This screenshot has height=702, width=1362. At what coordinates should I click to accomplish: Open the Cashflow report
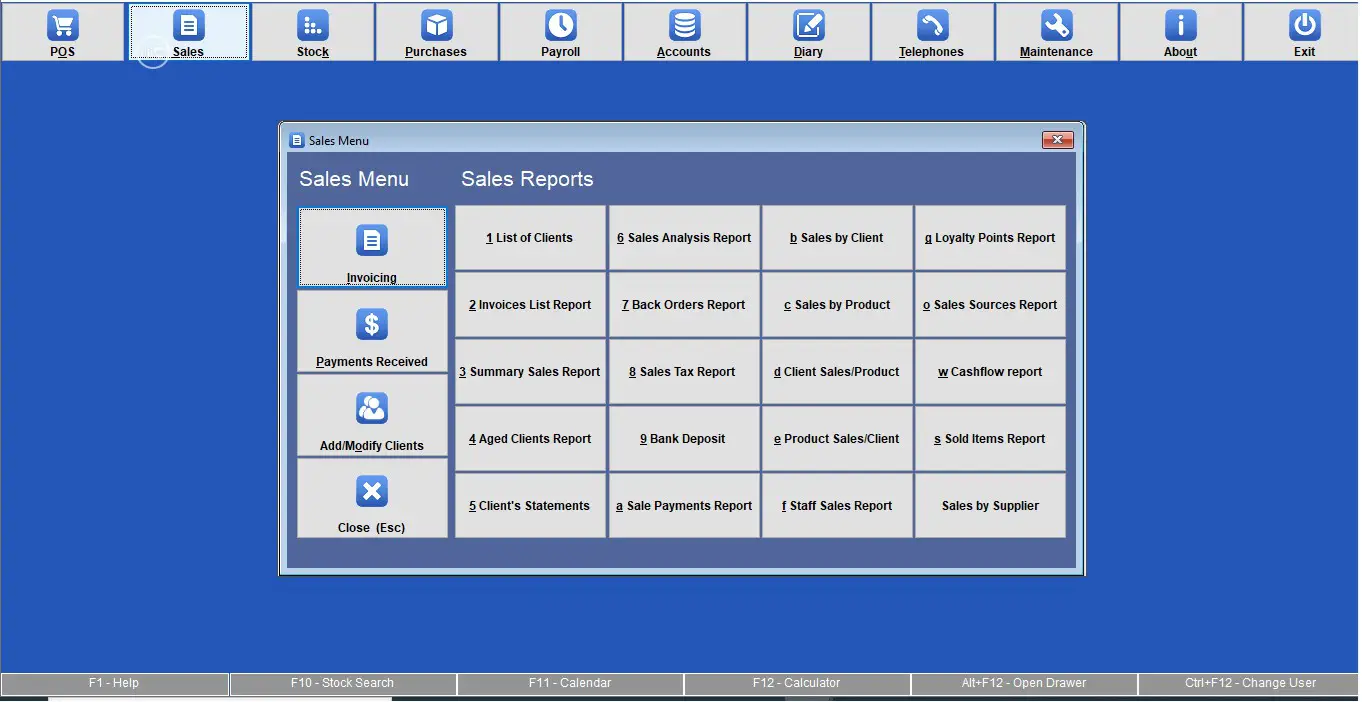[990, 372]
